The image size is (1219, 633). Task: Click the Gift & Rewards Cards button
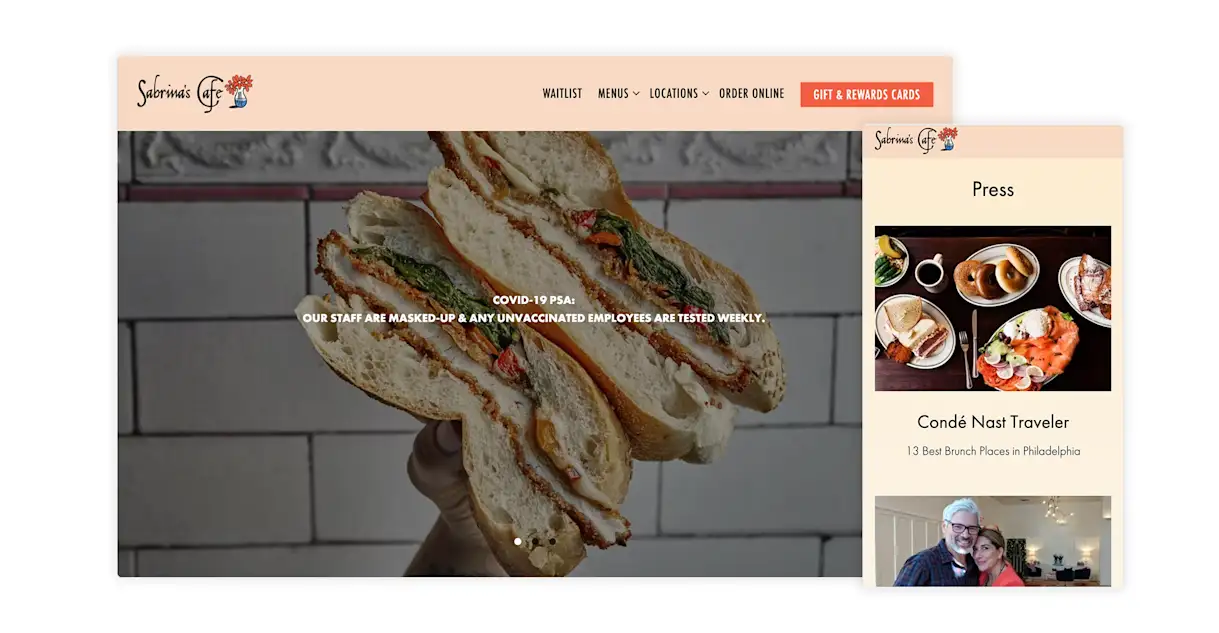[867, 95]
